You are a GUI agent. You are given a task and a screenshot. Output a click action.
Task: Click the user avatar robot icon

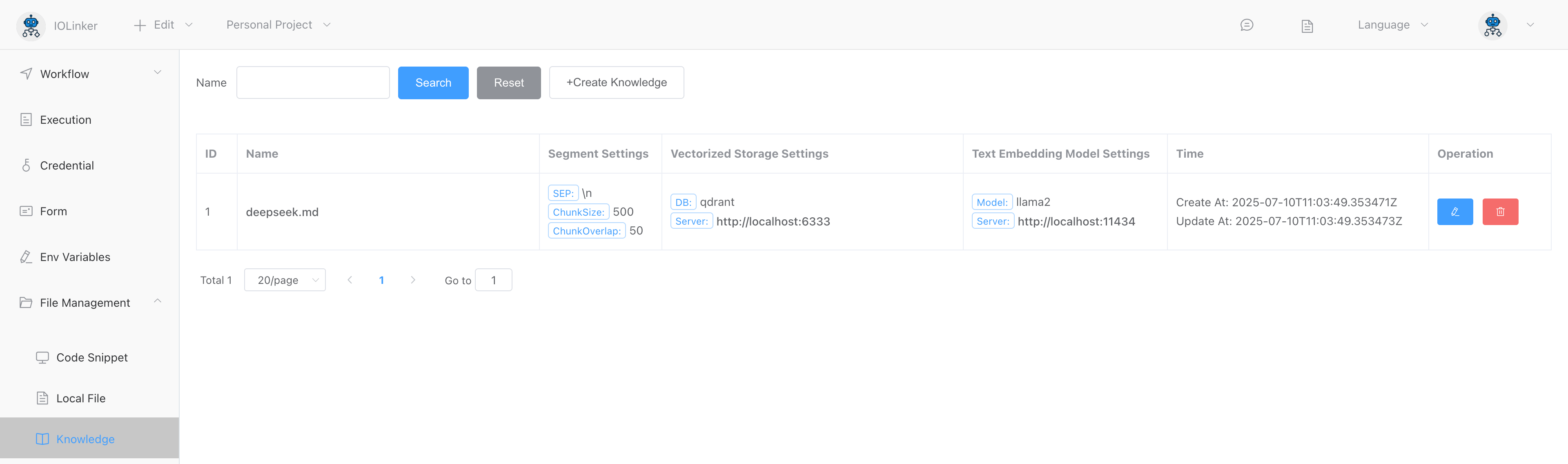coord(1492,25)
